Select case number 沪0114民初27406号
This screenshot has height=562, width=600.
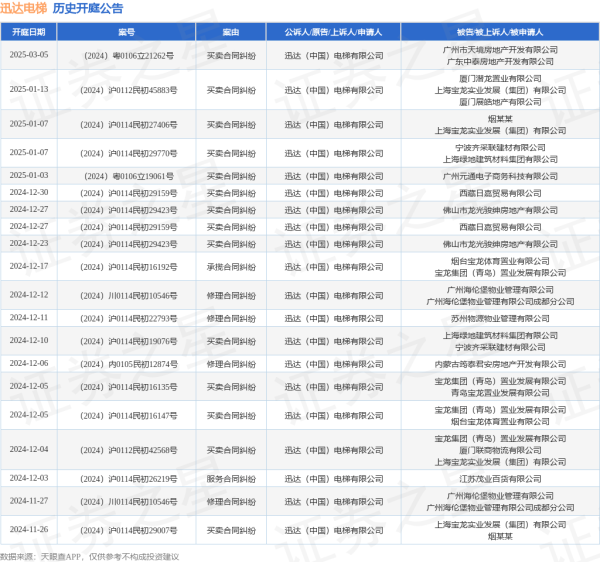[x=129, y=125]
